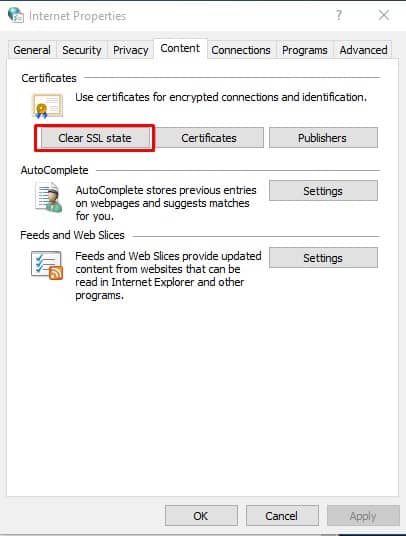Image resolution: width=406 pixels, height=536 pixels.
Task: Click the Feeds RSS checklist icon
Action: click(x=47, y=265)
